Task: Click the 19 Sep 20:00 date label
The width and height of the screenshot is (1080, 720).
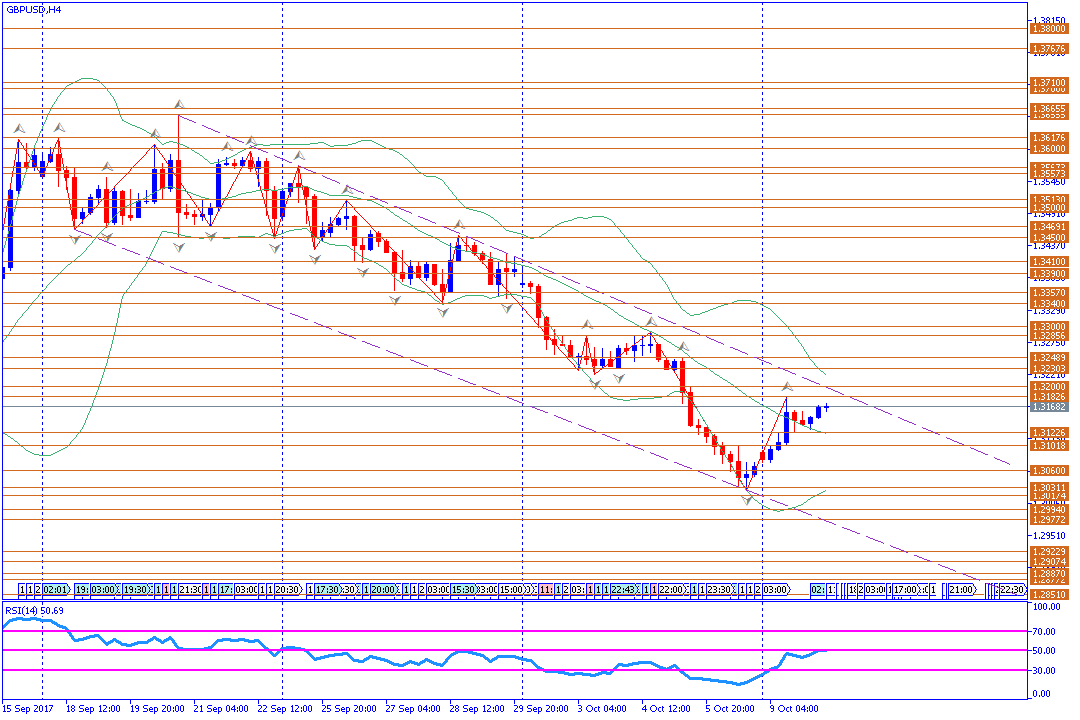Action: (157, 708)
